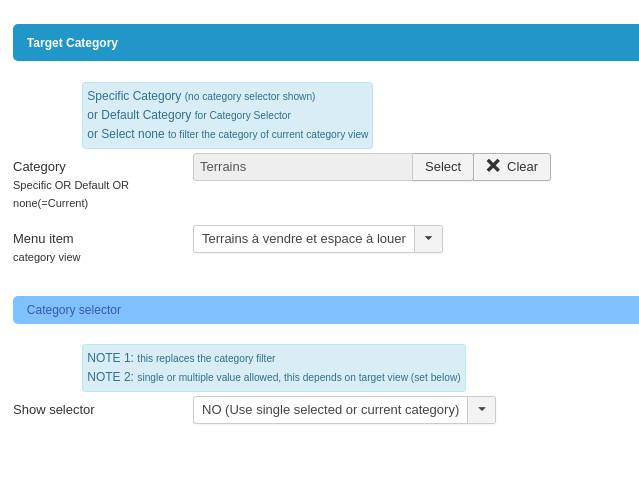
Task: Click the 'Specific OR Default OR' sublabel
Action: pyautogui.click(x=71, y=185)
